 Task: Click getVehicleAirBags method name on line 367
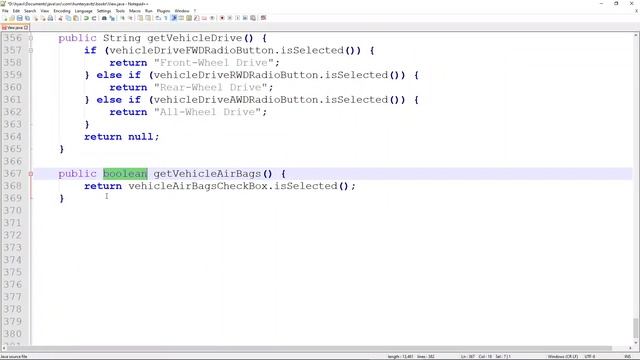point(207,174)
